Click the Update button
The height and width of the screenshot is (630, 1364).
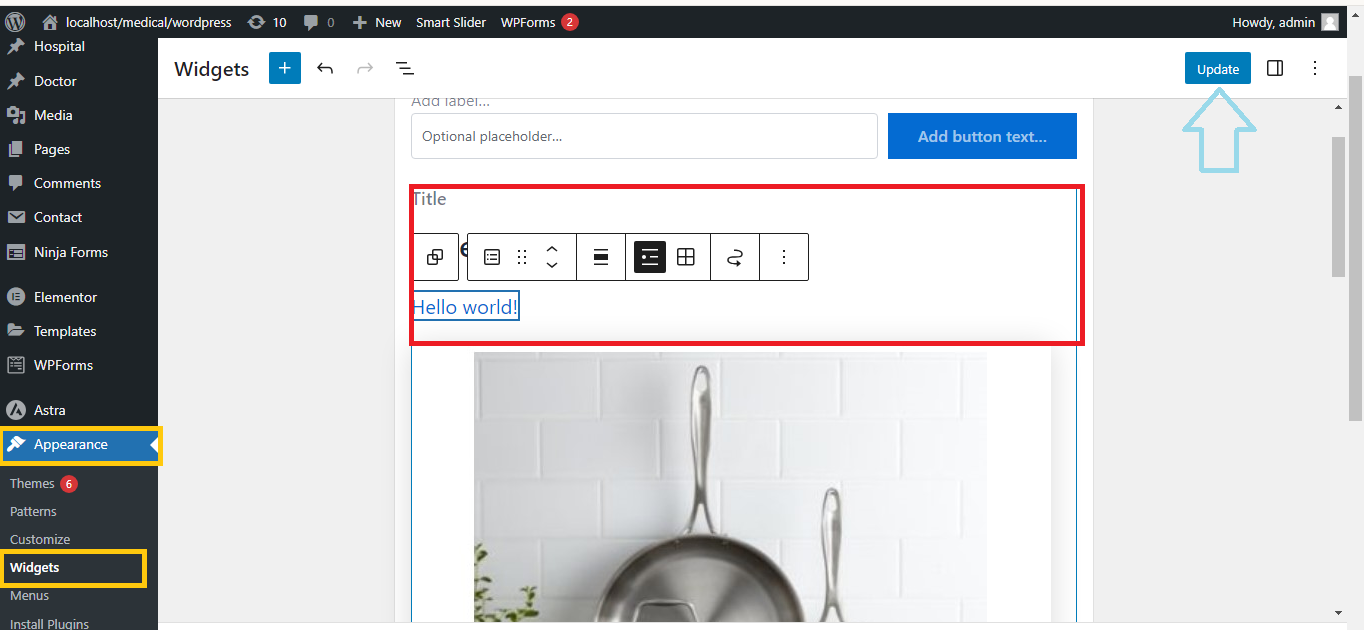(1217, 69)
